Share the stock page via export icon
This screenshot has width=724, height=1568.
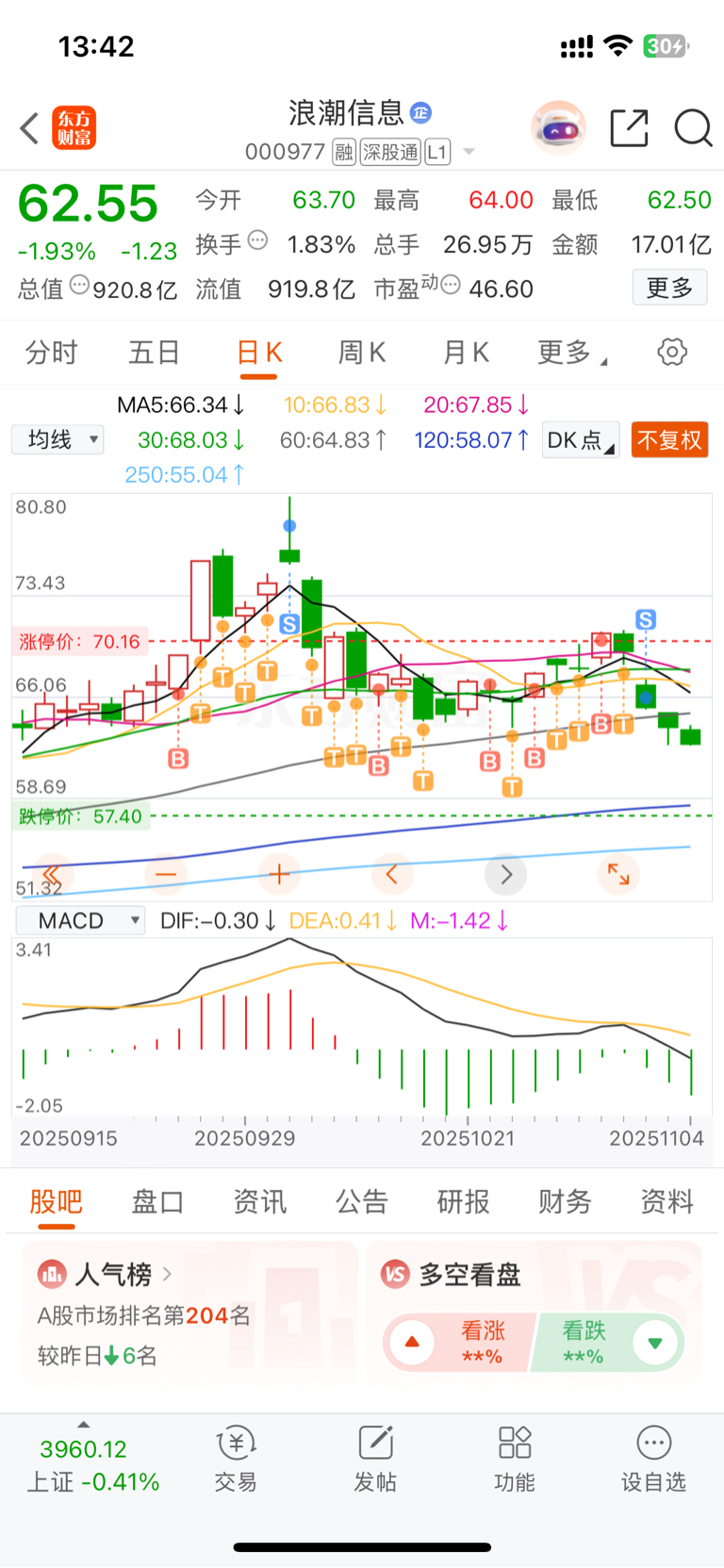[x=629, y=127]
